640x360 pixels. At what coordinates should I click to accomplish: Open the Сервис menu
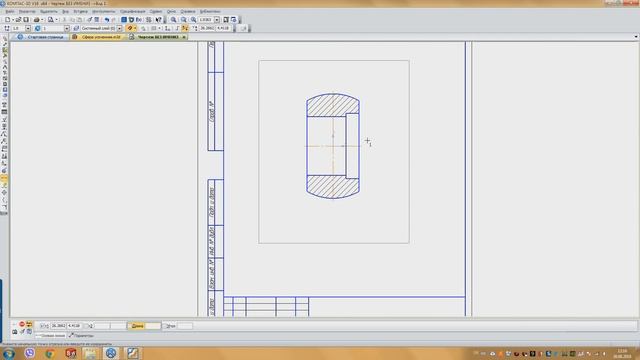click(156, 11)
